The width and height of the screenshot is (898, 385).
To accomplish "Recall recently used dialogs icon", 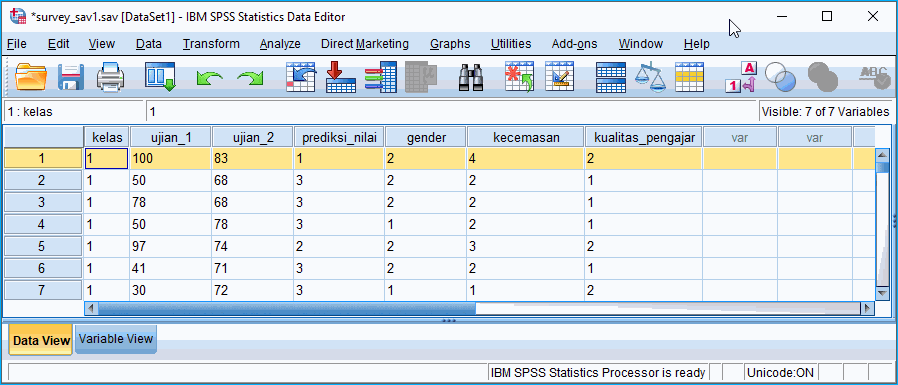I will [160, 77].
